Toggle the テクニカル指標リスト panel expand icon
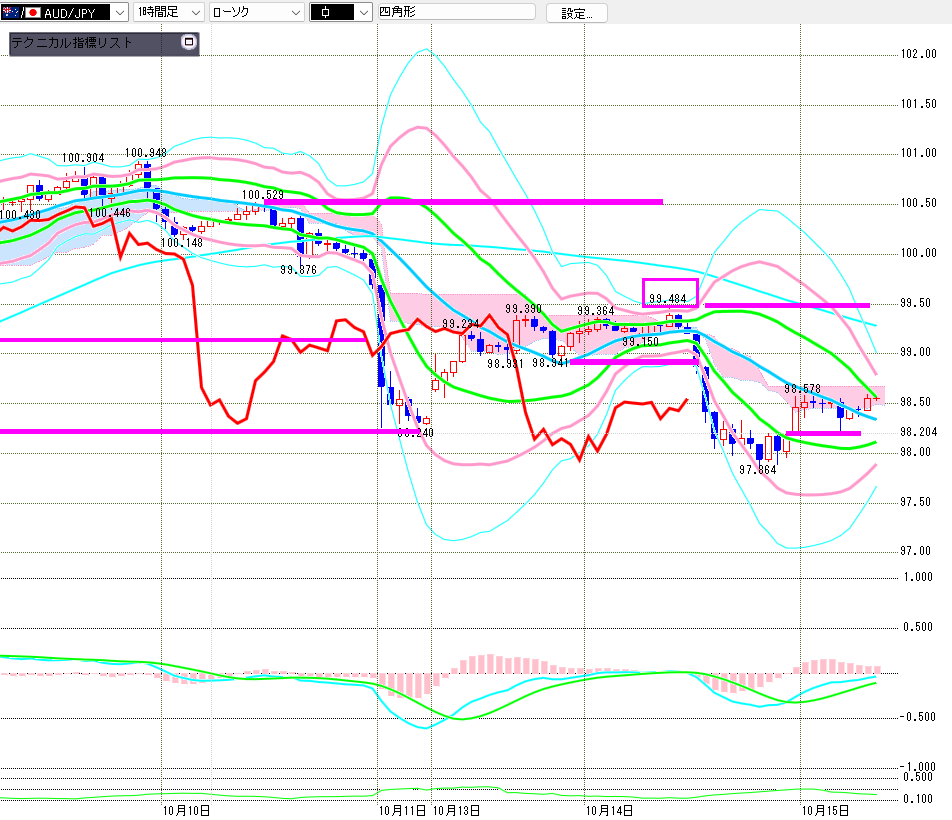Image resolution: width=952 pixels, height=820 pixels. click(187, 43)
